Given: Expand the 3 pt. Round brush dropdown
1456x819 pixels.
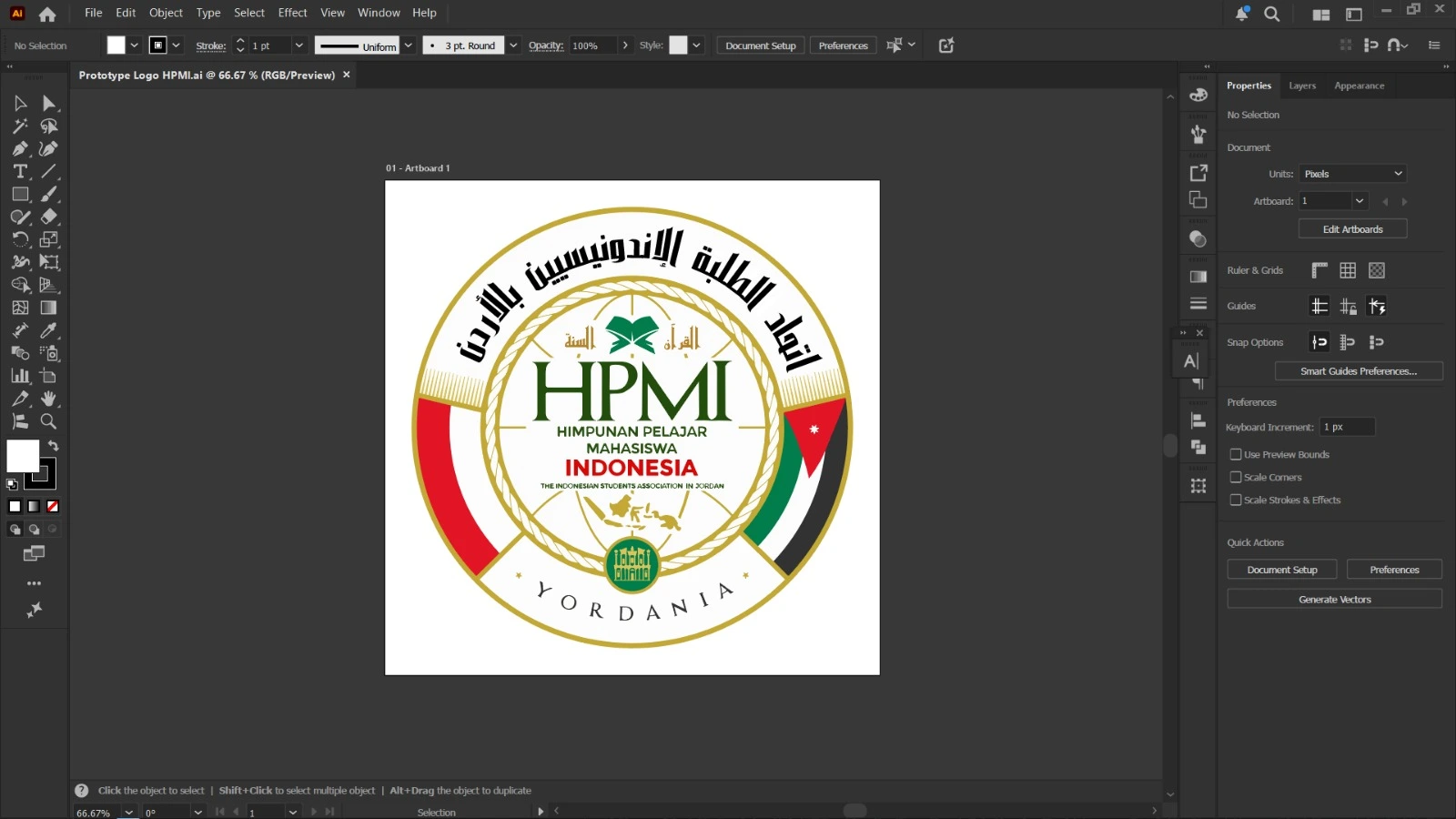Looking at the screenshot, I should 513,45.
